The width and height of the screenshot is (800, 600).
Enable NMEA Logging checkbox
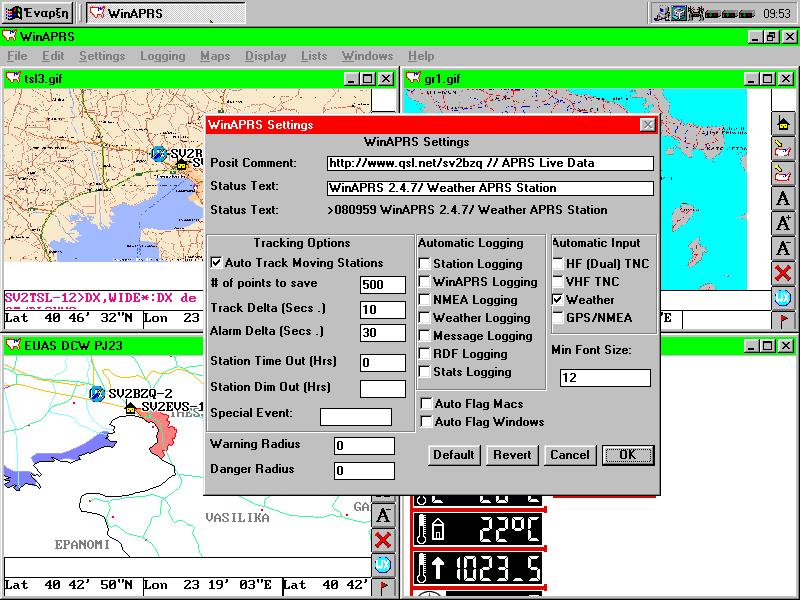pos(424,299)
